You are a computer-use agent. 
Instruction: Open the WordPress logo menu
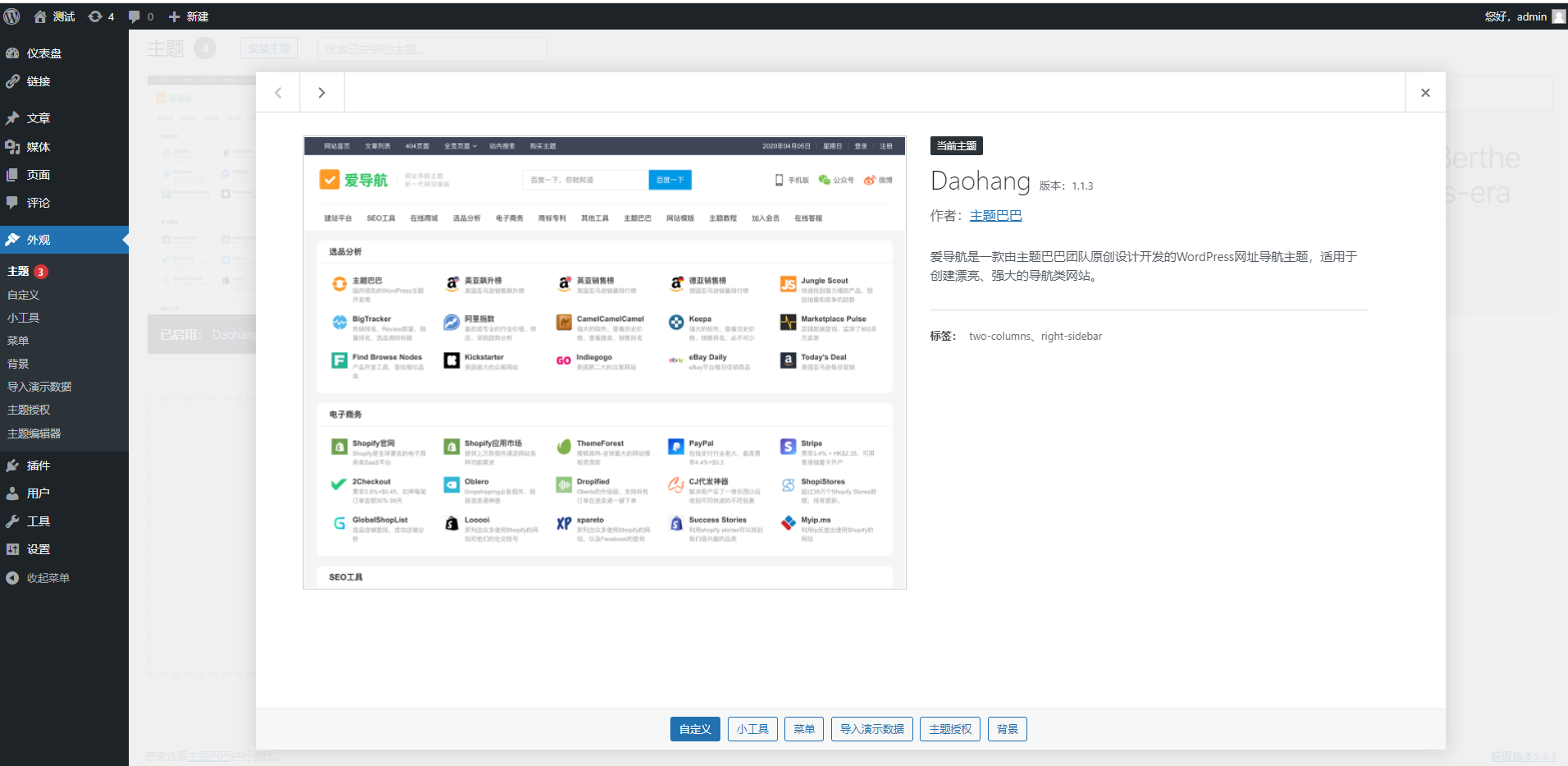12,16
